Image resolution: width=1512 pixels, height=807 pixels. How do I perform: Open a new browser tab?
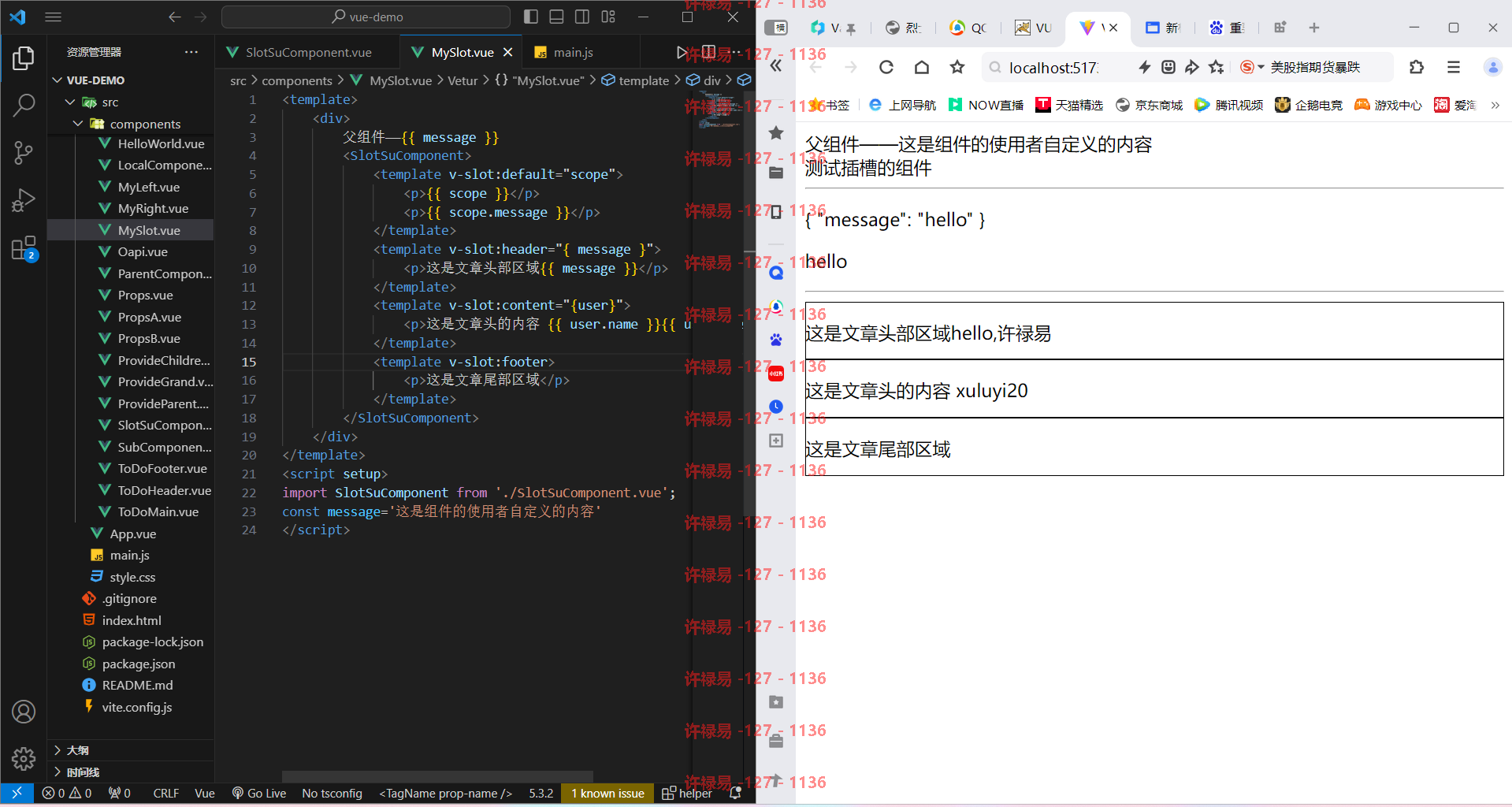coord(1314,28)
